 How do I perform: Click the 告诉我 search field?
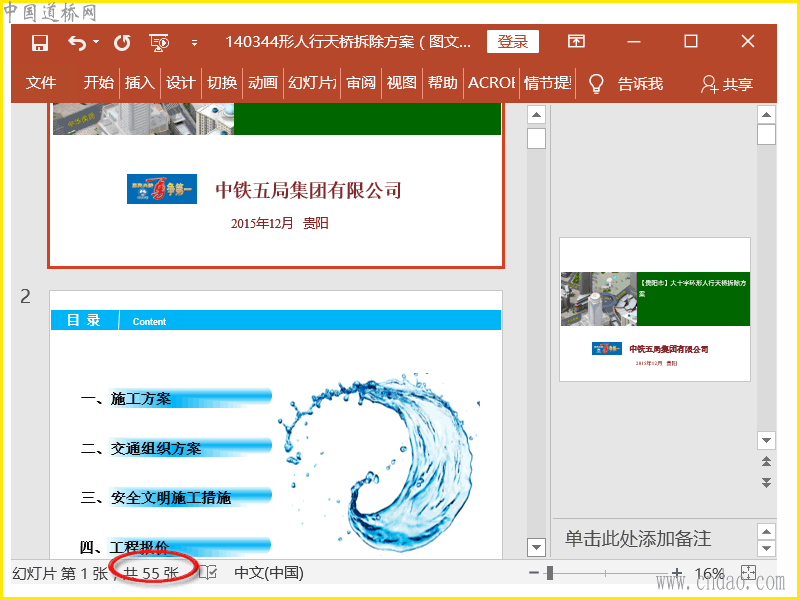(640, 84)
